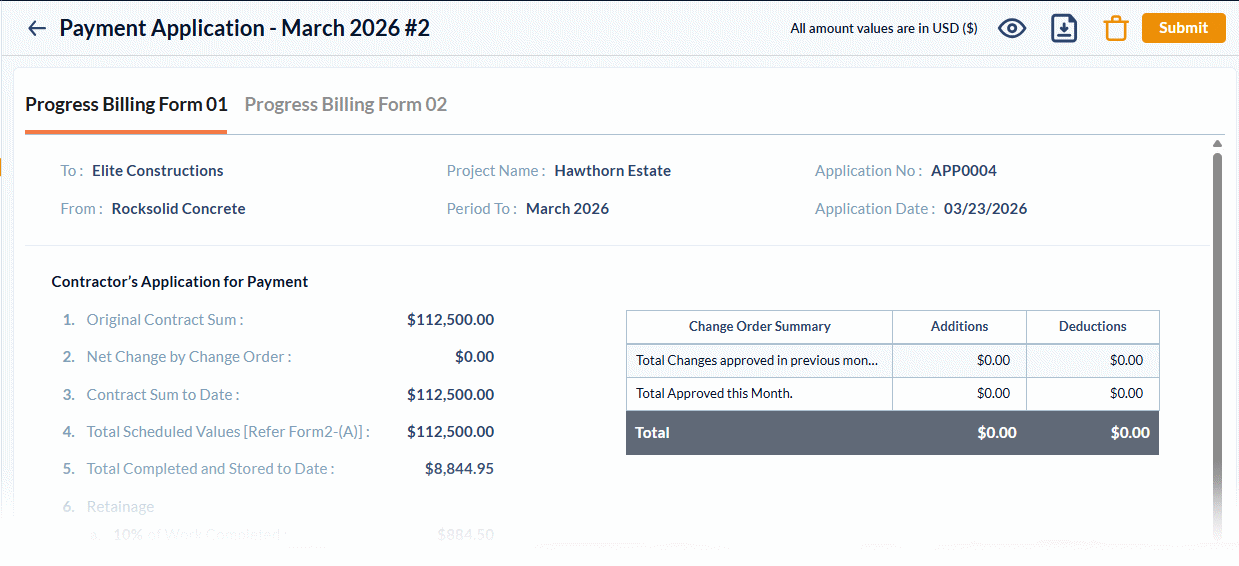Delete the payment application via trash icon

click(x=1115, y=28)
